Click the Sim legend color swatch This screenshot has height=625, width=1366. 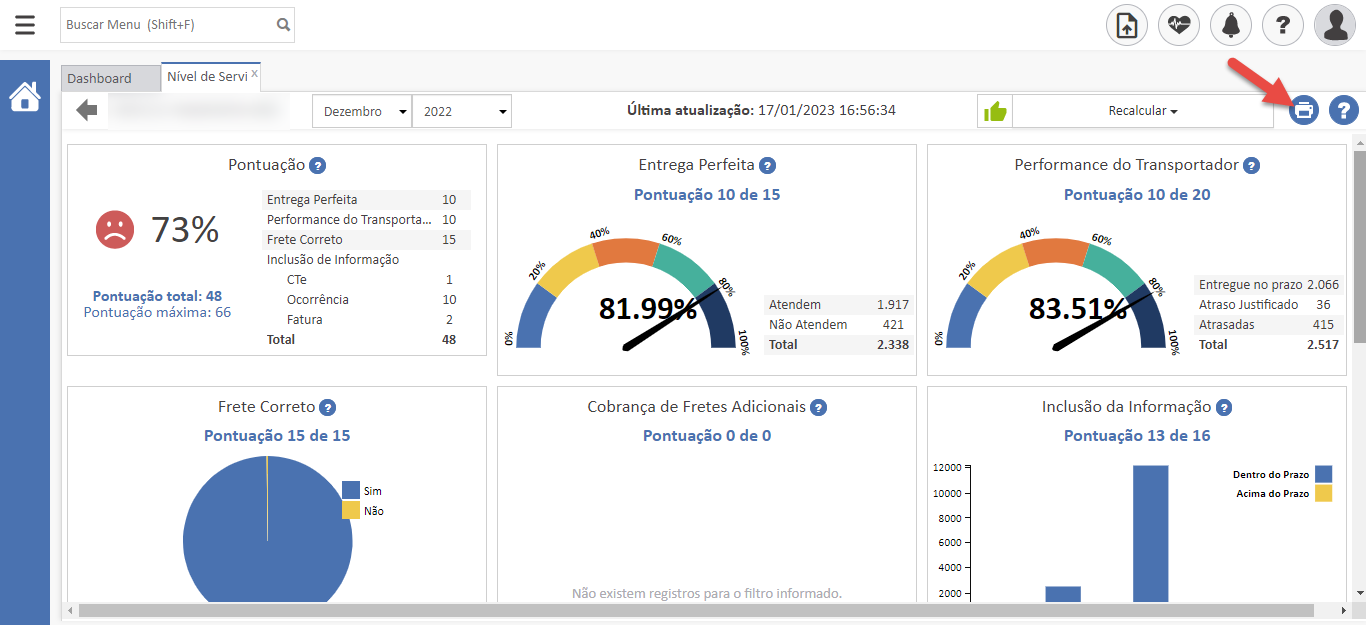tap(350, 490)
